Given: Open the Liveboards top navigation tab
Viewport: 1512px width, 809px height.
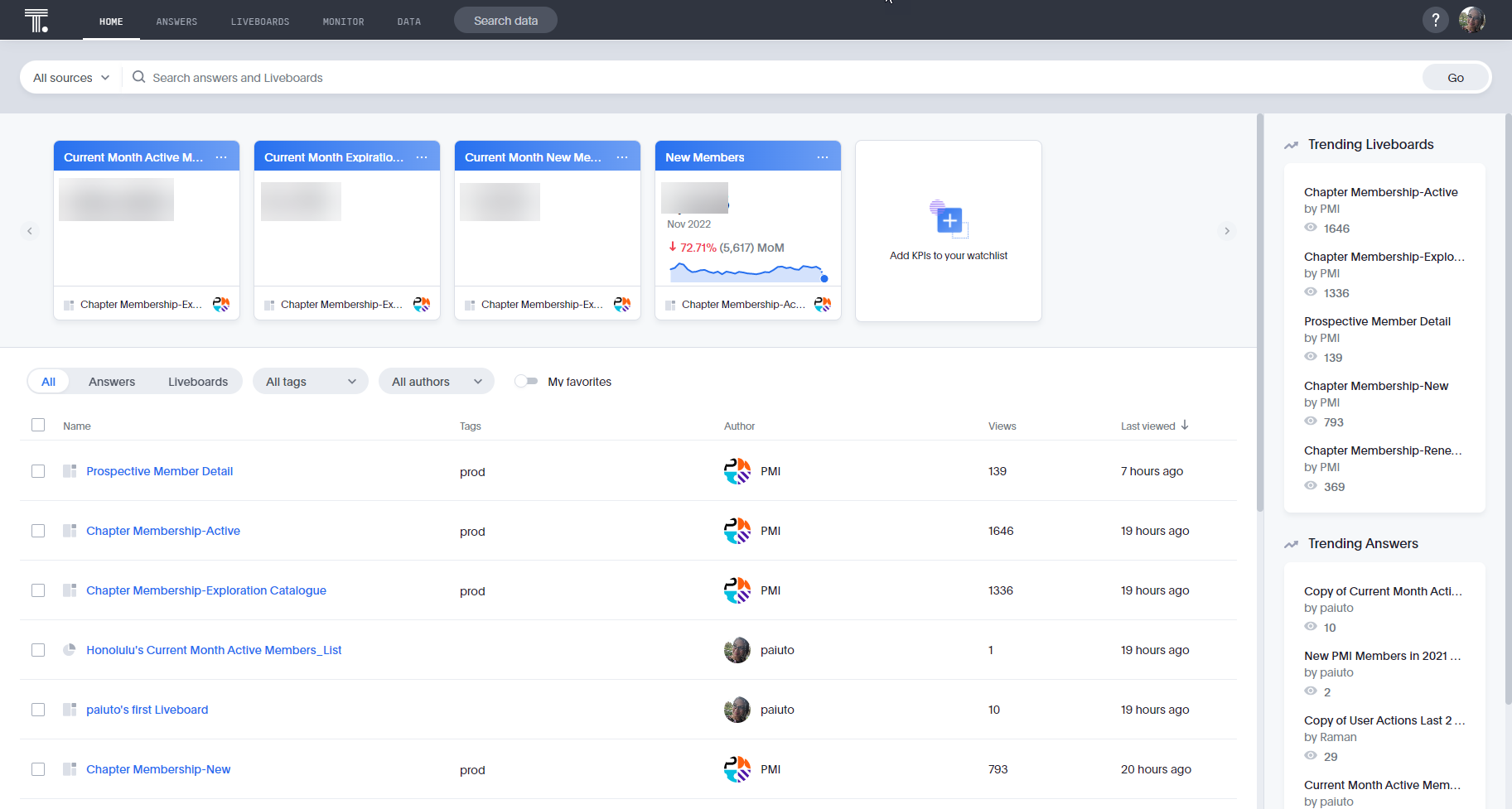Looking at the screenshot, I should click(x=260, y=22).
